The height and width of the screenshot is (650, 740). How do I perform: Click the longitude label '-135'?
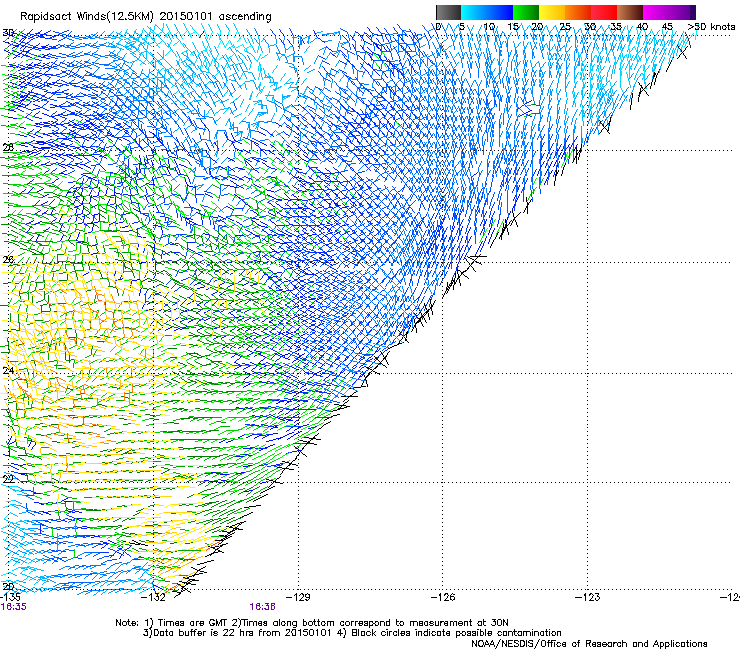[10, 597]
